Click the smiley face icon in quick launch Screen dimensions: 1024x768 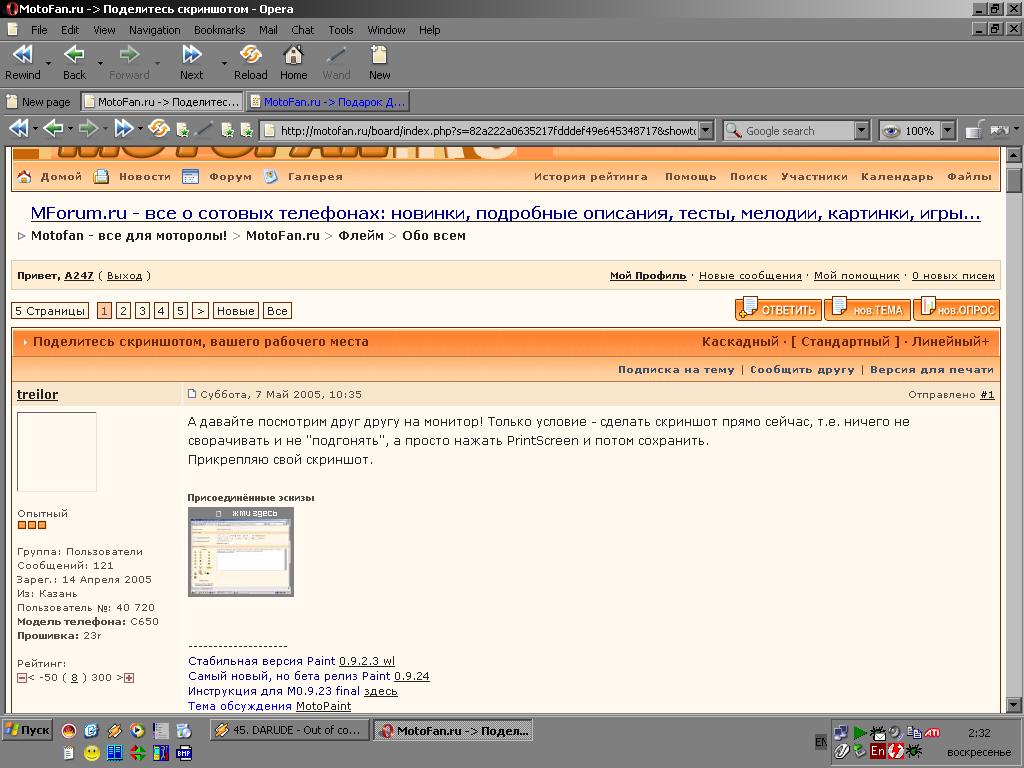pyautogui.click(x=92, y=753)
